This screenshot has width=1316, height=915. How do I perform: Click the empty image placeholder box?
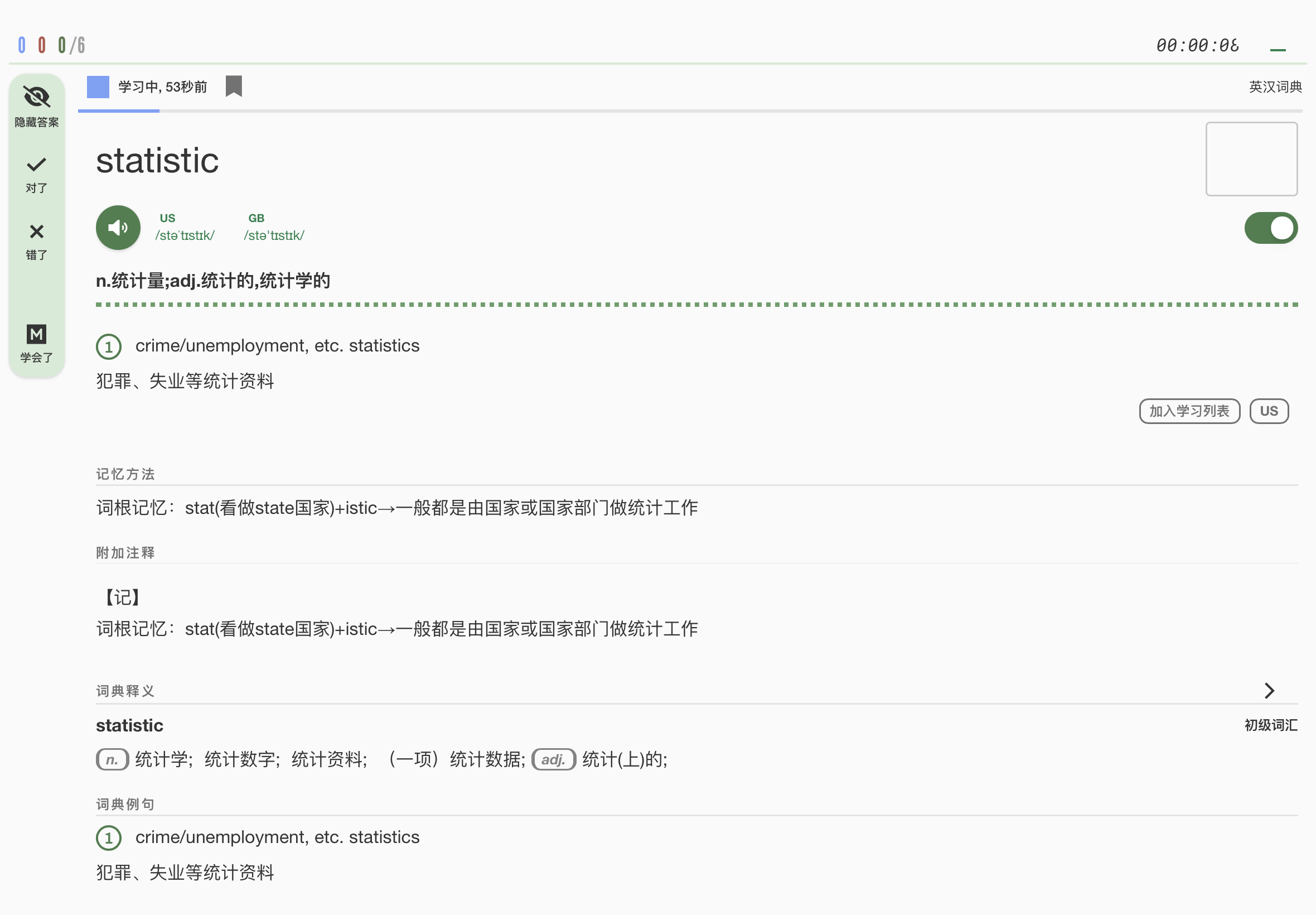[1251, 159]
